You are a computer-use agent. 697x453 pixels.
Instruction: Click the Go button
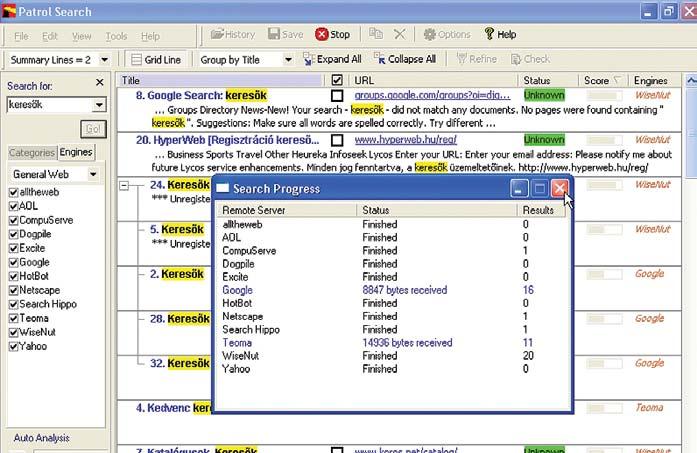93,129
